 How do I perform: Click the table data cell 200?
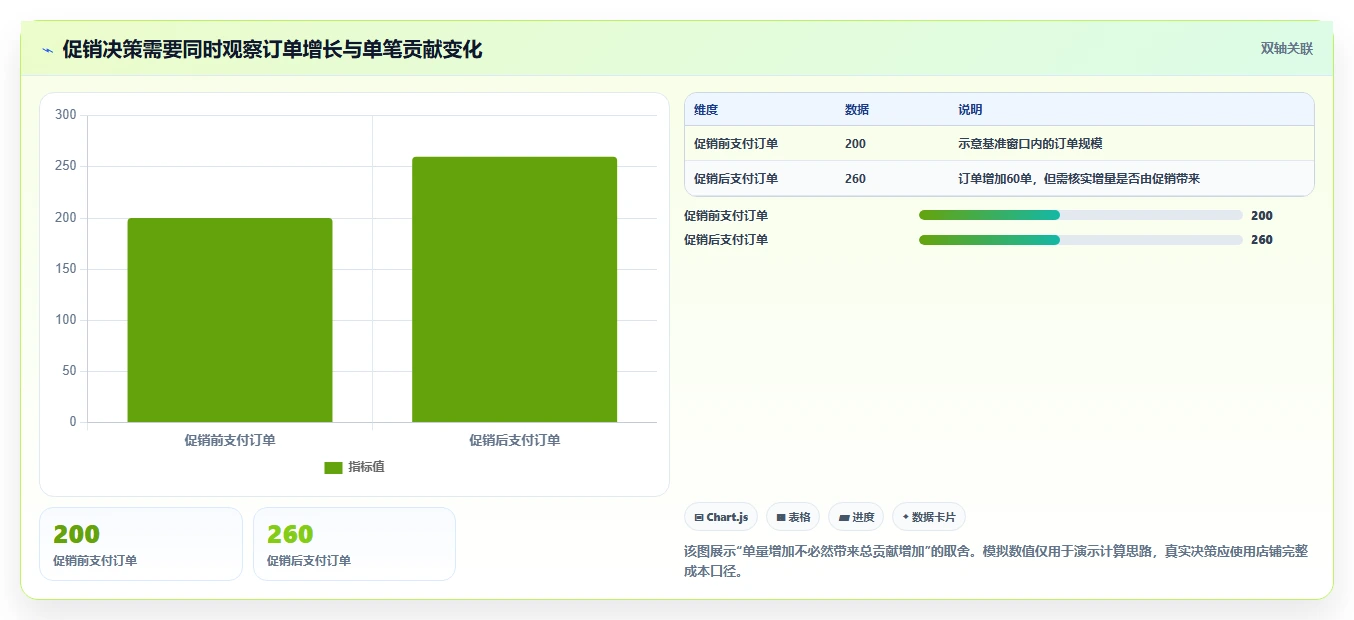[855, 144]
